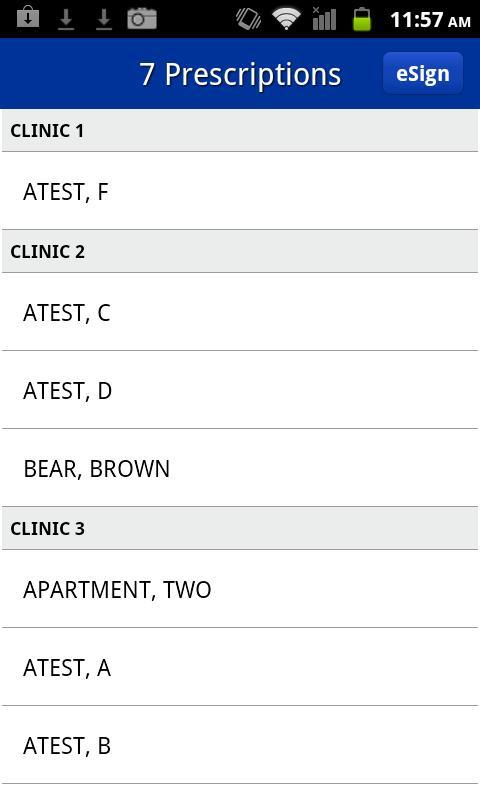The height and width of the screenshot is (800, 480).
Task: Tap the eSign button
Action: [x=423, y=73]
